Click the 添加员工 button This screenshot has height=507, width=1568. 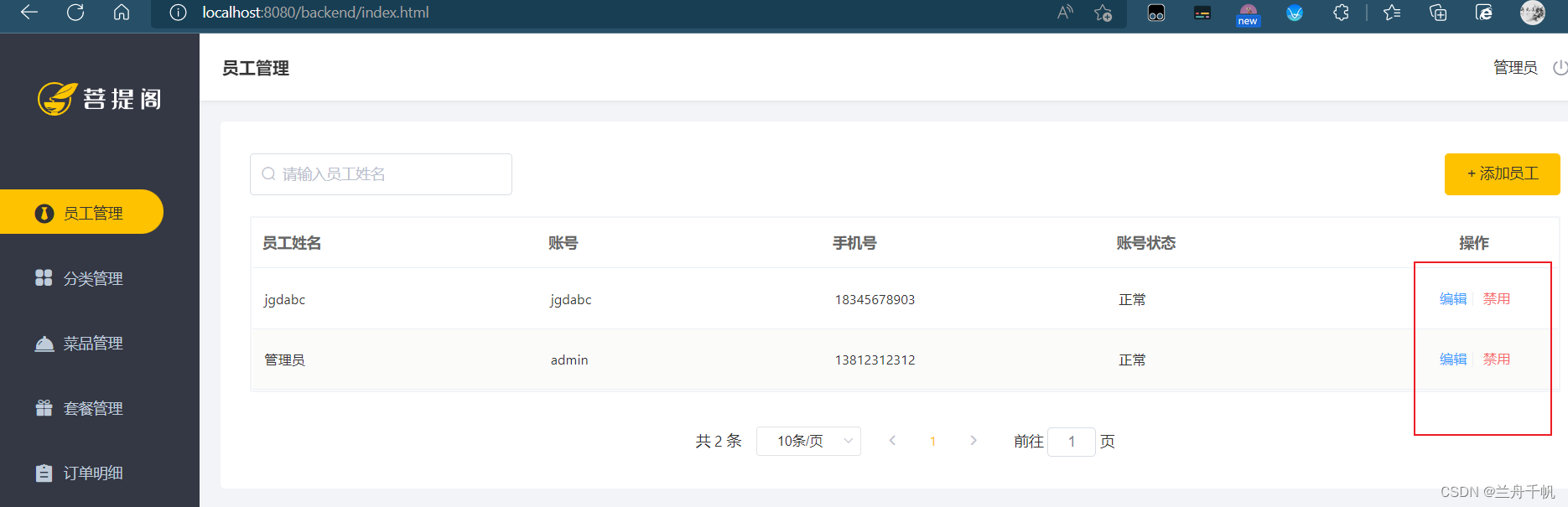pos(1502,174)
